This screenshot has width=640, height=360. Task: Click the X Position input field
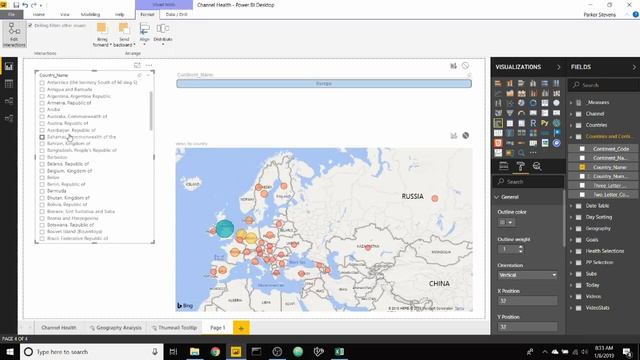527,301
